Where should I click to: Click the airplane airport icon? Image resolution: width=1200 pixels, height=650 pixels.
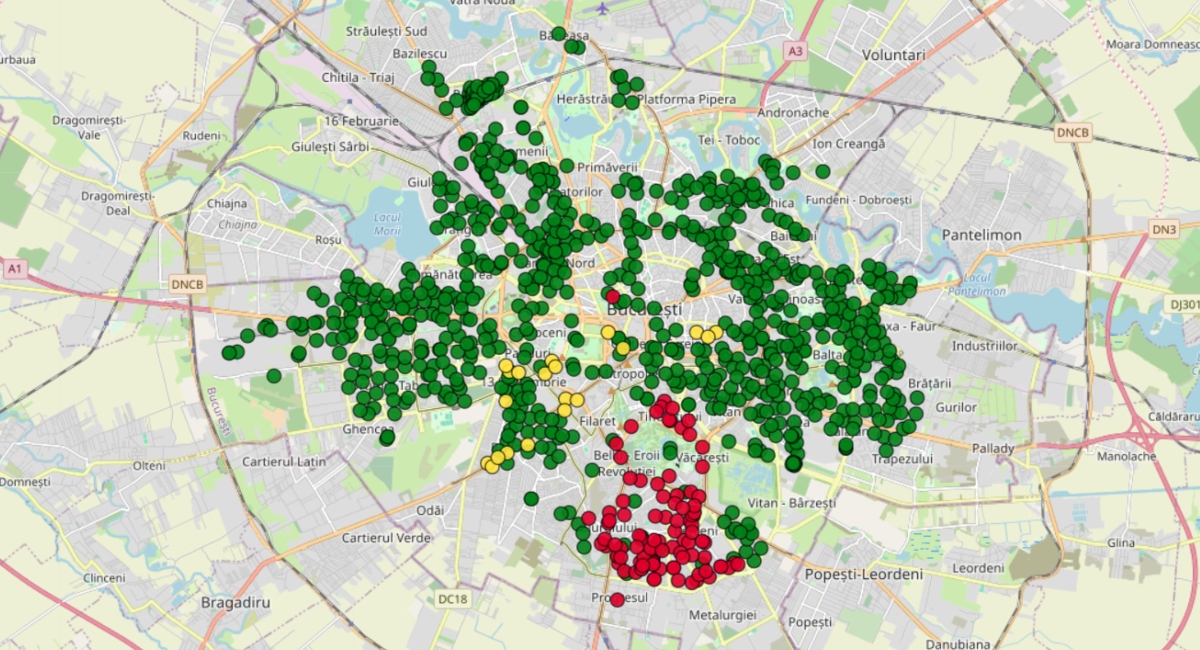(x=601, y=8)
